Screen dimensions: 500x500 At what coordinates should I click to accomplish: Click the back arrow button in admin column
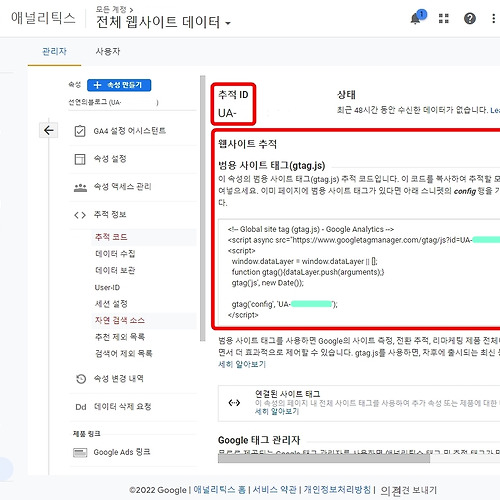pos(49,130)
